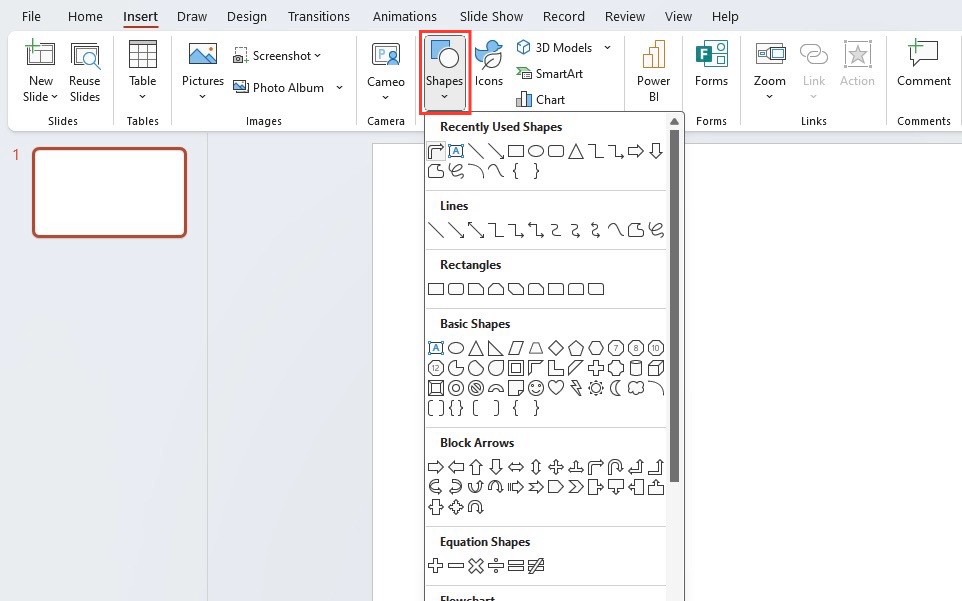
Task: Choose the Left-Right Arrow in Block Arrows
Action: (x=516, y=467)
